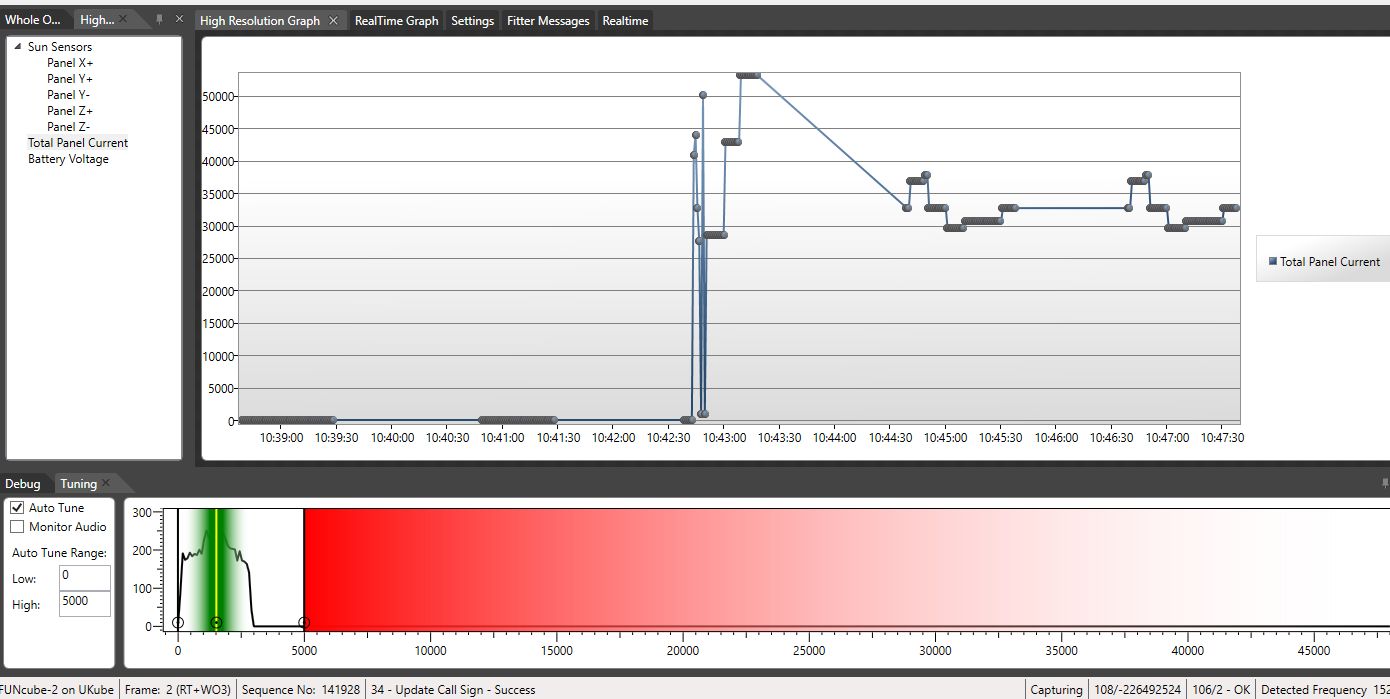This screenshot has width=1390, height=699.
Task: Select Panel X+ in sensor tree
Action: 70,63
